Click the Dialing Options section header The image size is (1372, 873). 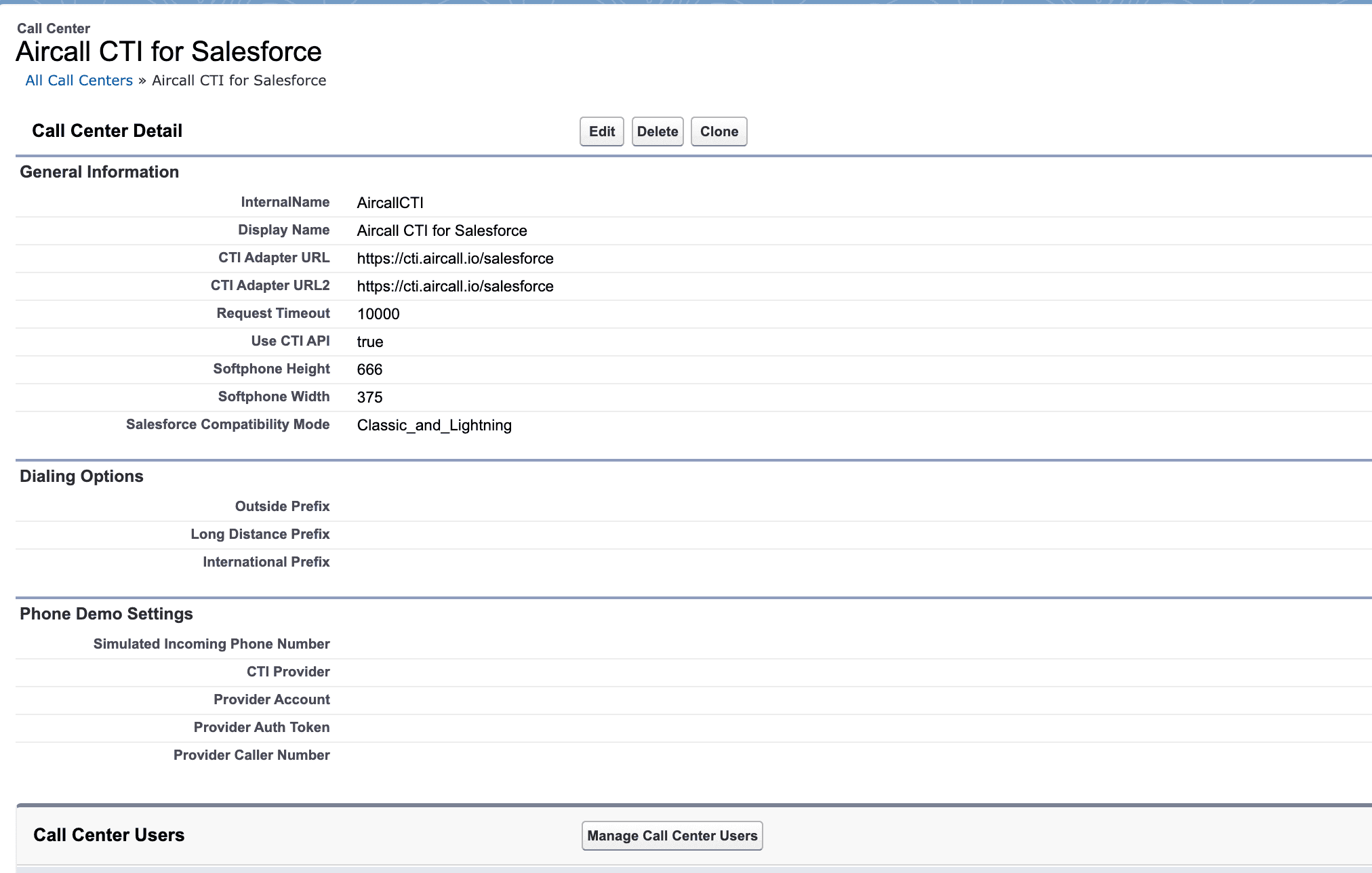tap(81, 476)
